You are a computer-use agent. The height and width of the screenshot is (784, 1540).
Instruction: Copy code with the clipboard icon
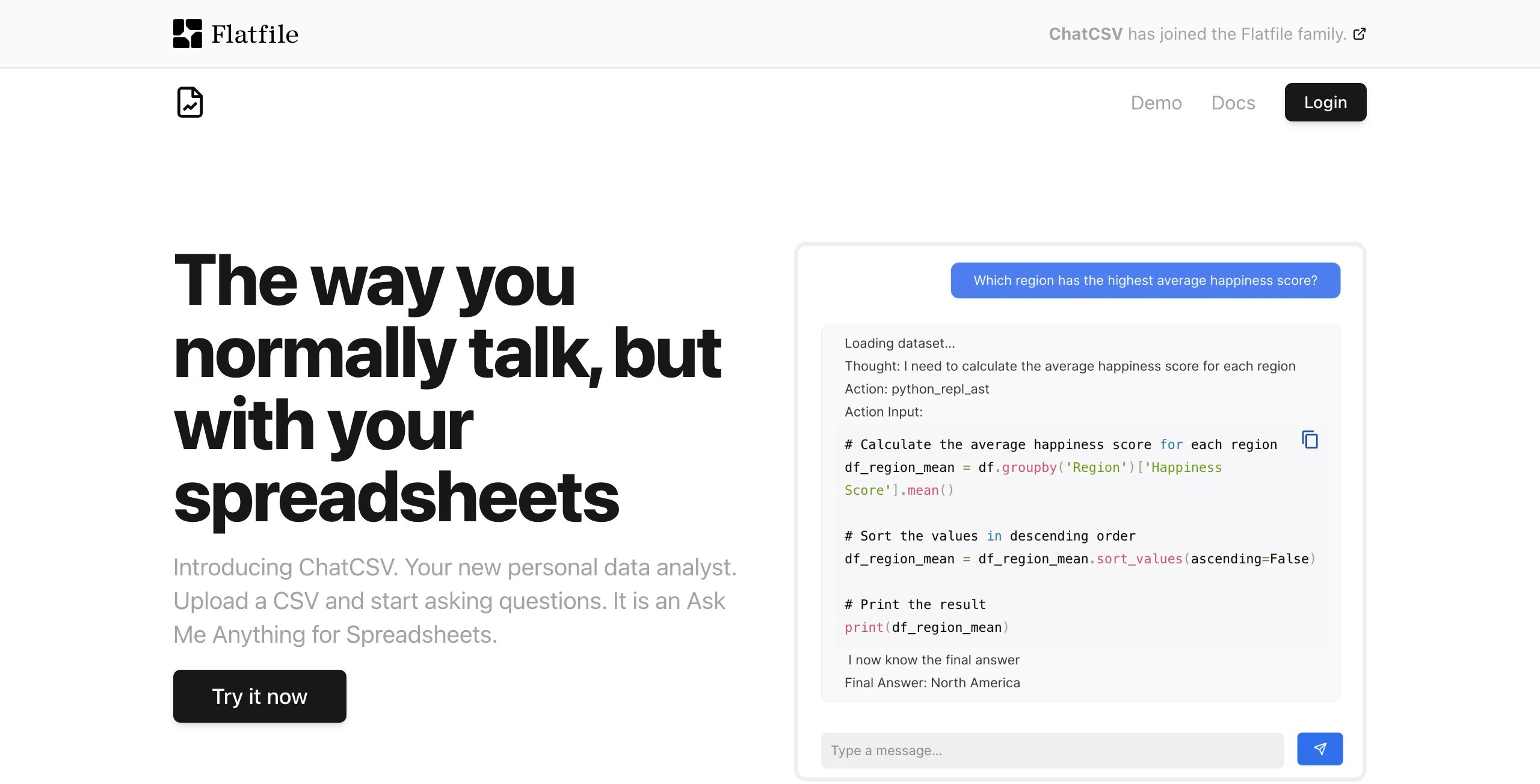pos(1310,439)
